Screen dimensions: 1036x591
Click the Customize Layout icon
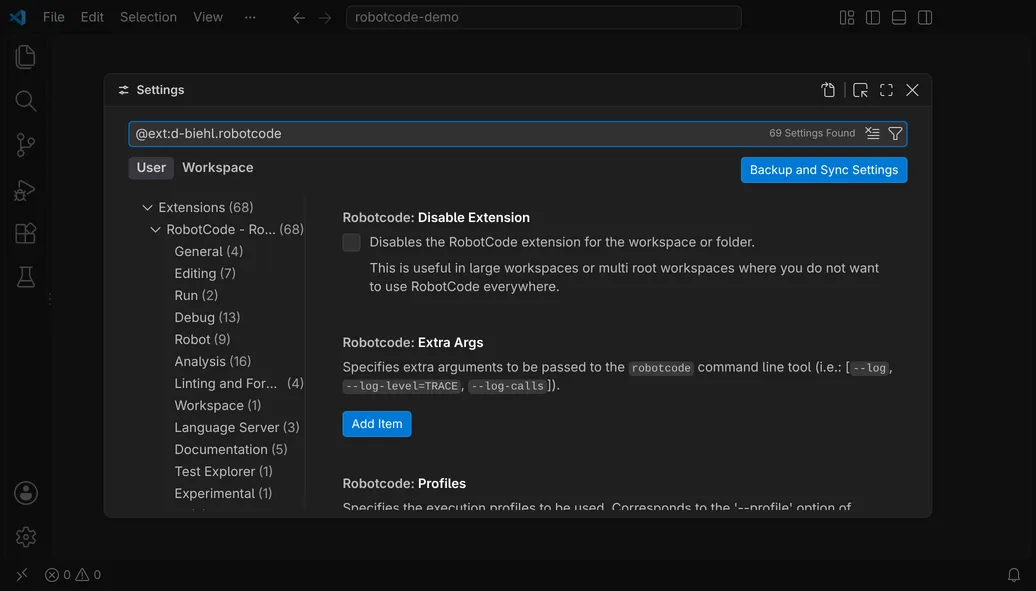coord(847,18)
